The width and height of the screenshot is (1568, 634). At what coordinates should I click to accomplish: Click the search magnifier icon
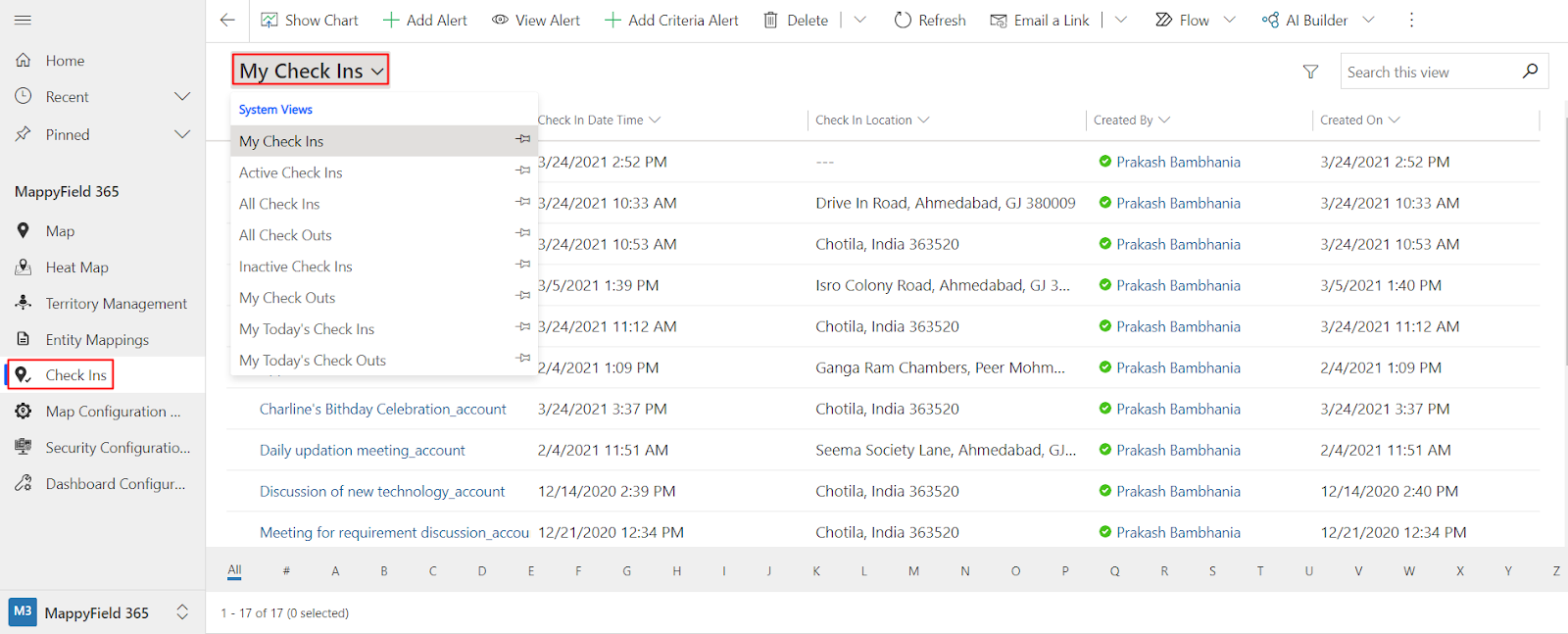point(1530,72)
